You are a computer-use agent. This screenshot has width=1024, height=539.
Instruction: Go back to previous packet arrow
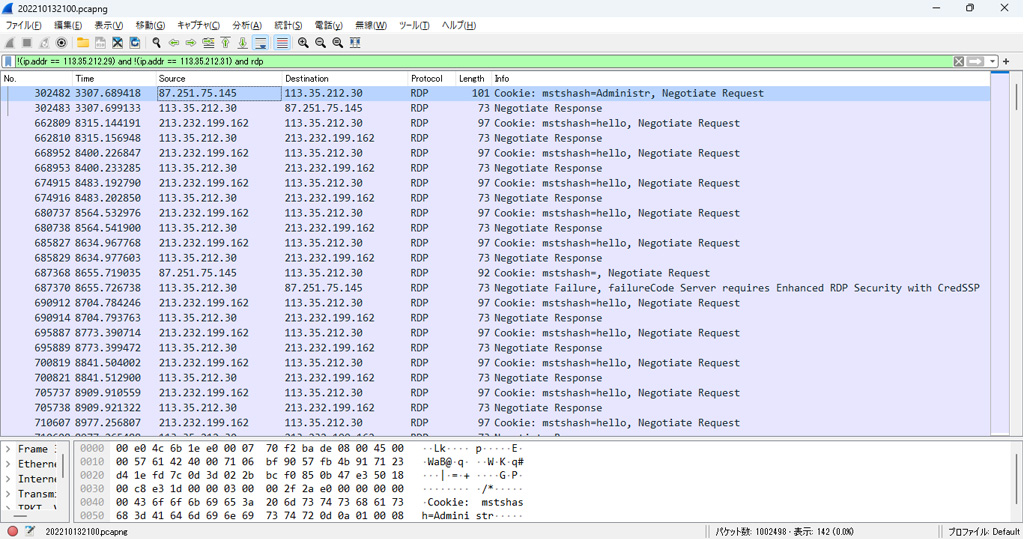pyautogui.click(x=174, y=42)
